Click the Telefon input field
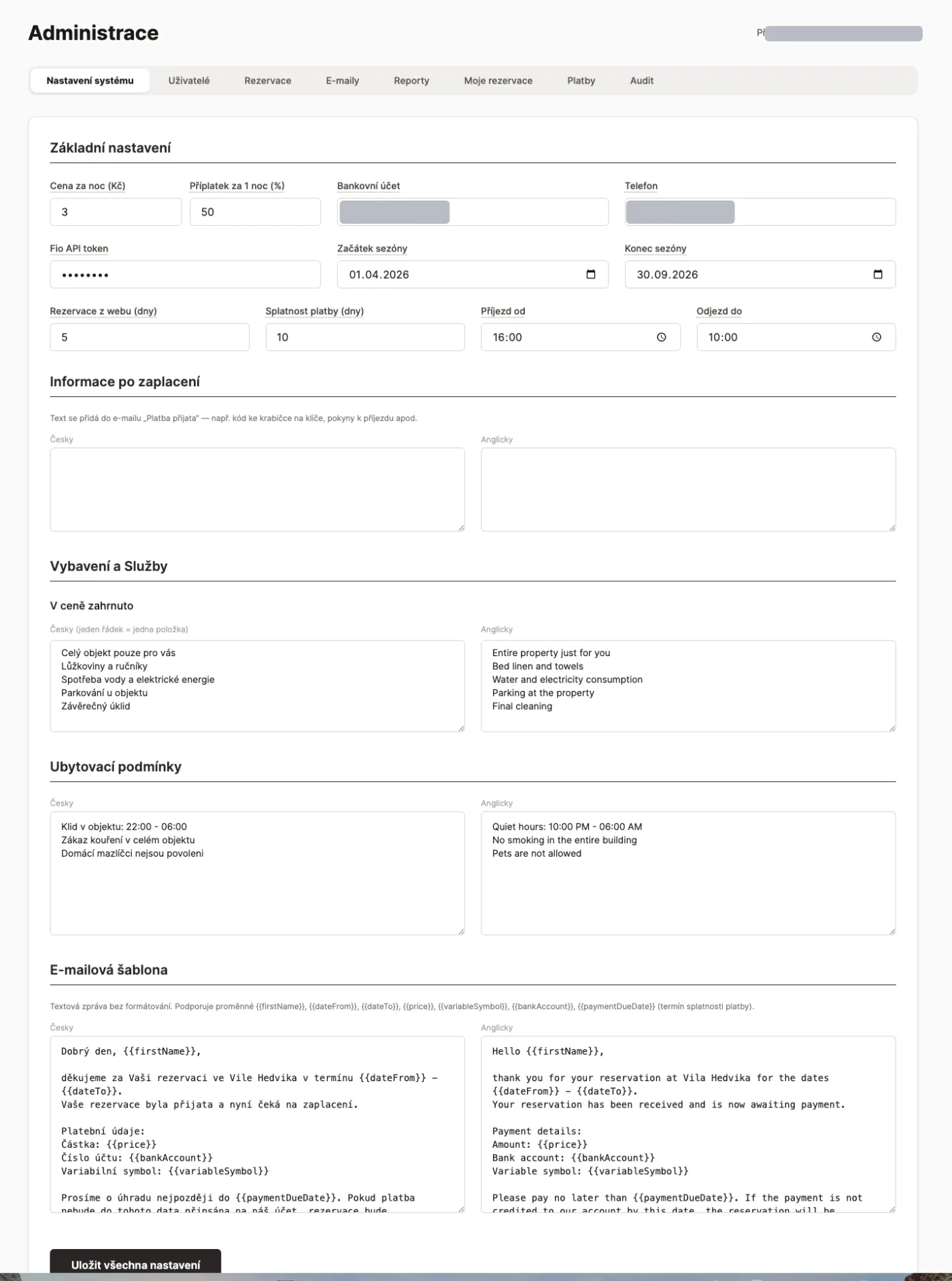952x1281 pixels. [760, 212]
